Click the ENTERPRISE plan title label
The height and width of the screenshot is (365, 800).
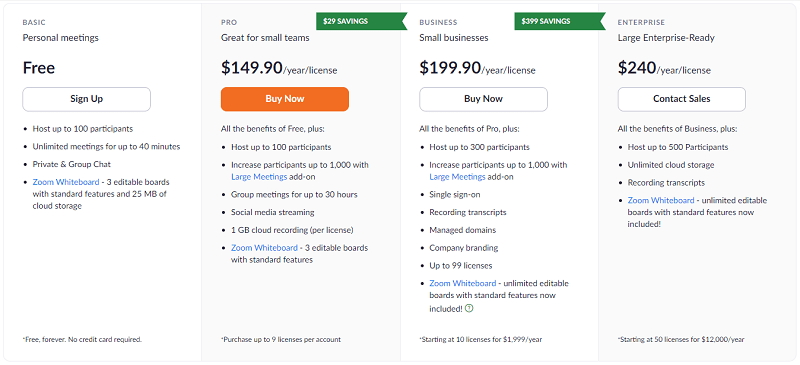pos(641,22)
